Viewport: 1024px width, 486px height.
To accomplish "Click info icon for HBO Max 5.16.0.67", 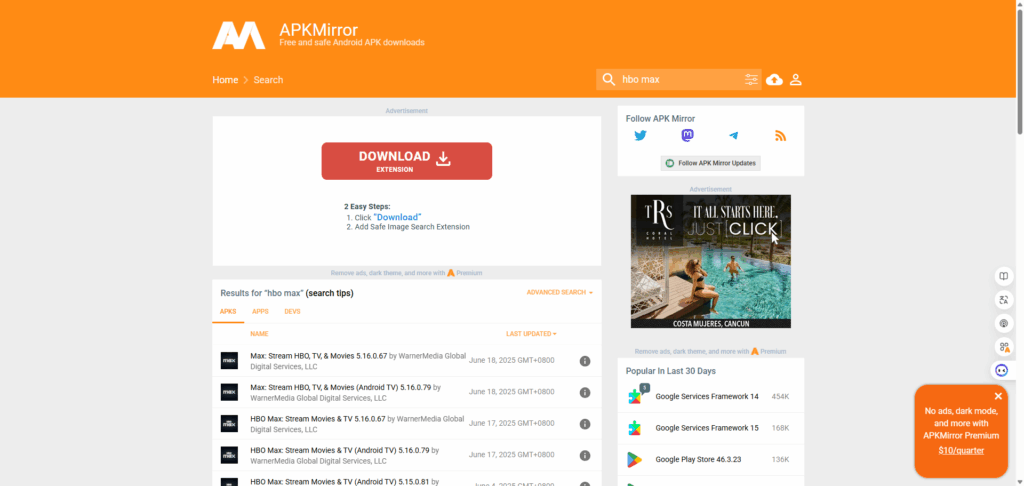I will pos(585,424).
